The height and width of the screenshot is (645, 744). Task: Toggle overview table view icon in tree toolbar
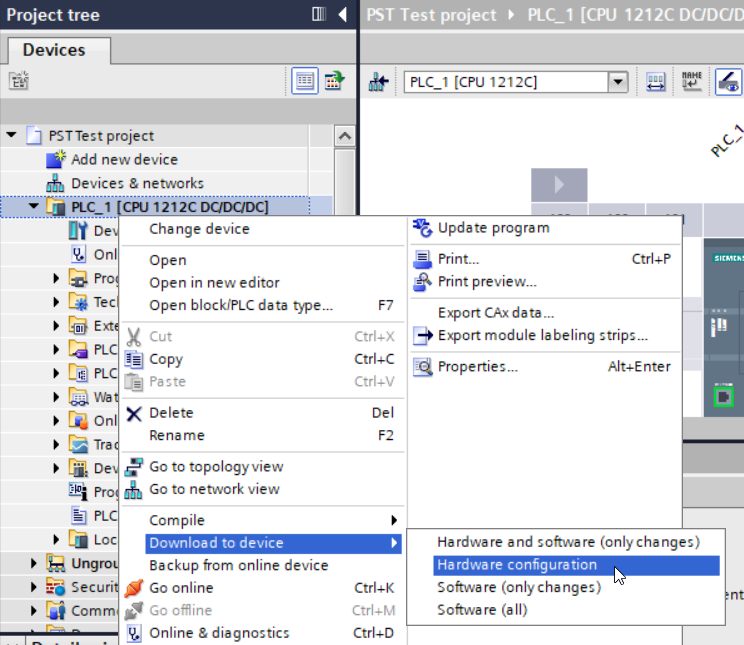point(305,81)
